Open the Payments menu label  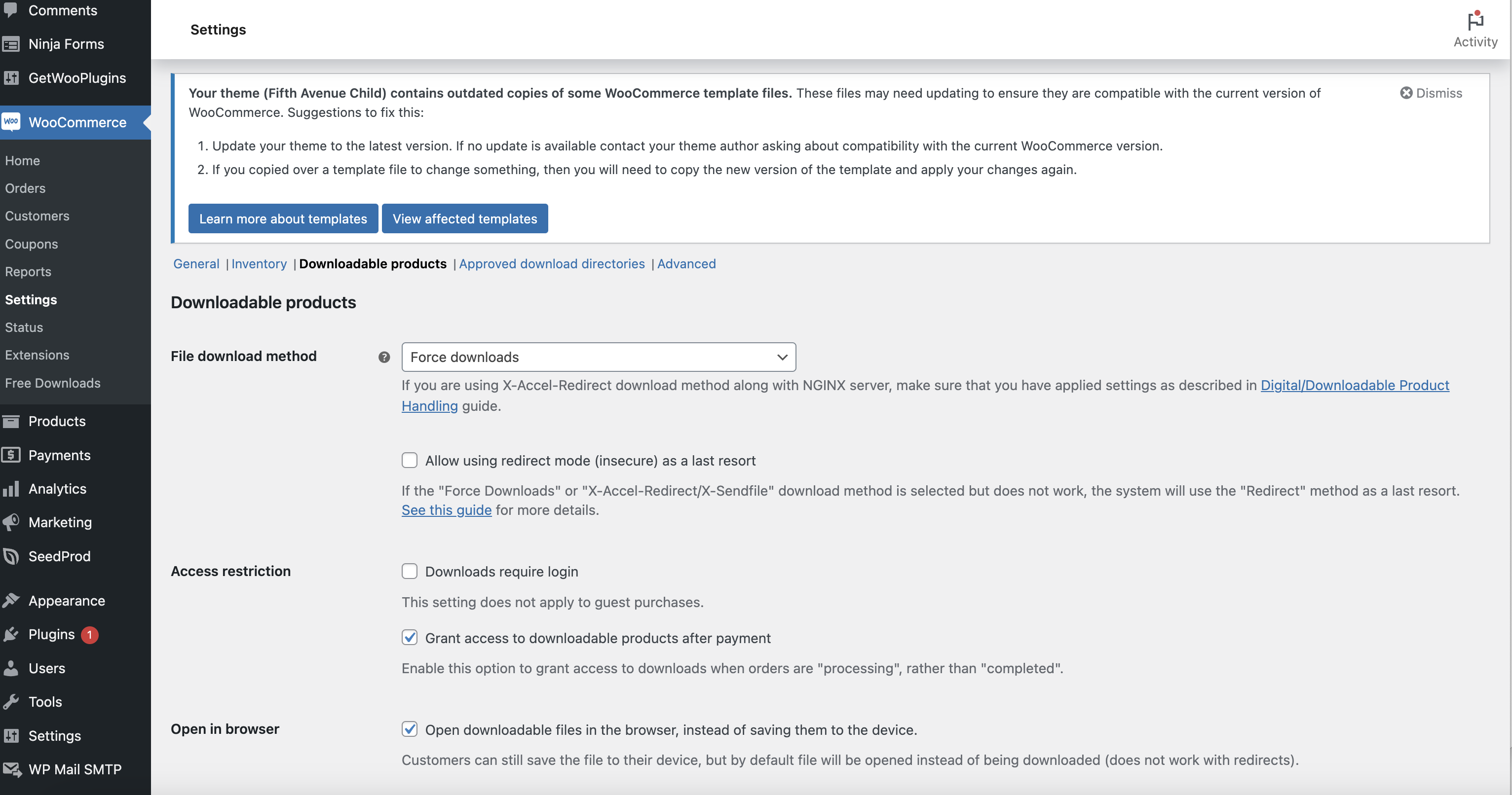click(x=59, y=455)
